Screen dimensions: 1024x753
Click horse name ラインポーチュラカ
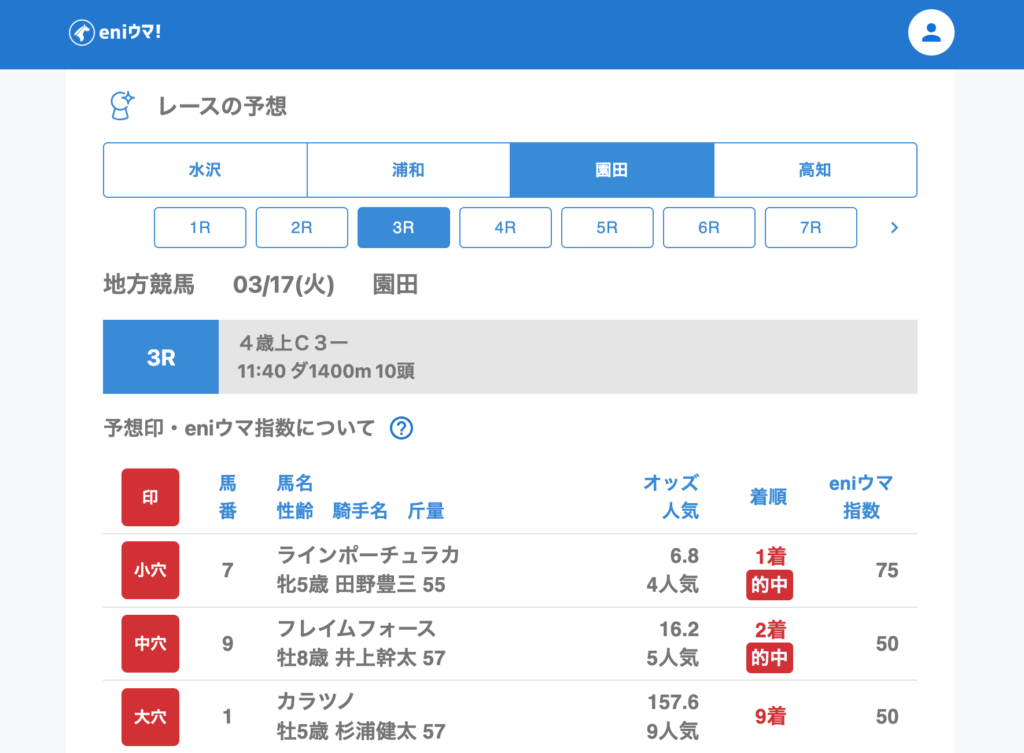(x=368, y=556)
